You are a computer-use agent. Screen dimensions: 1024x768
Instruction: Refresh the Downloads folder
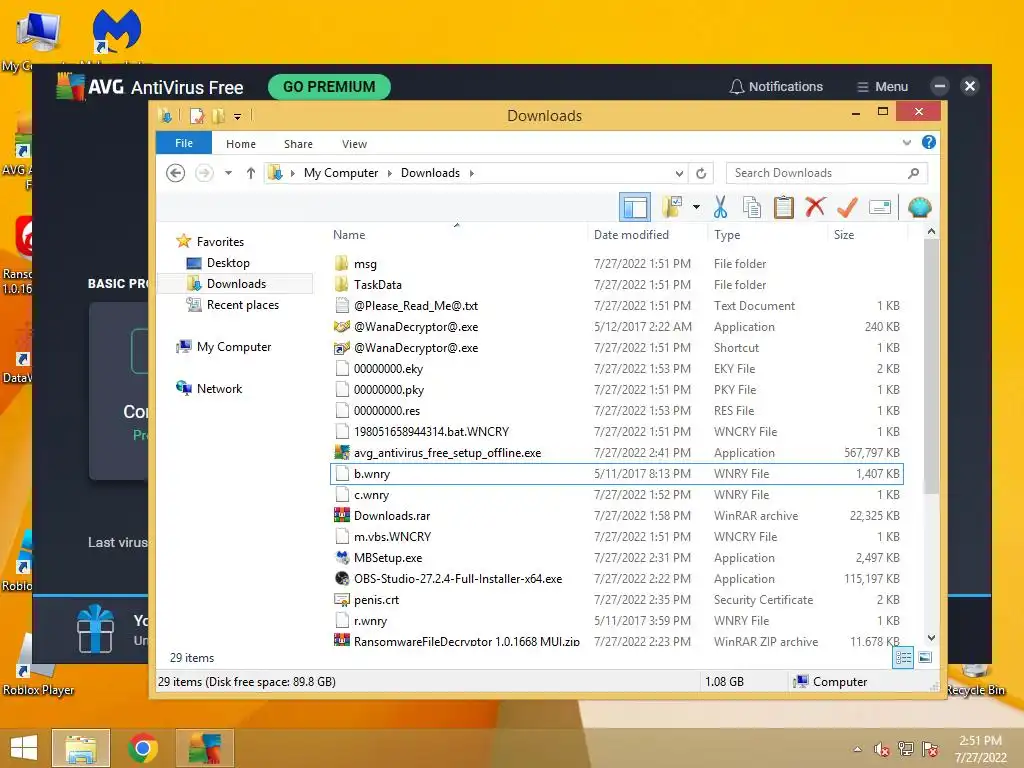[701, 173]
